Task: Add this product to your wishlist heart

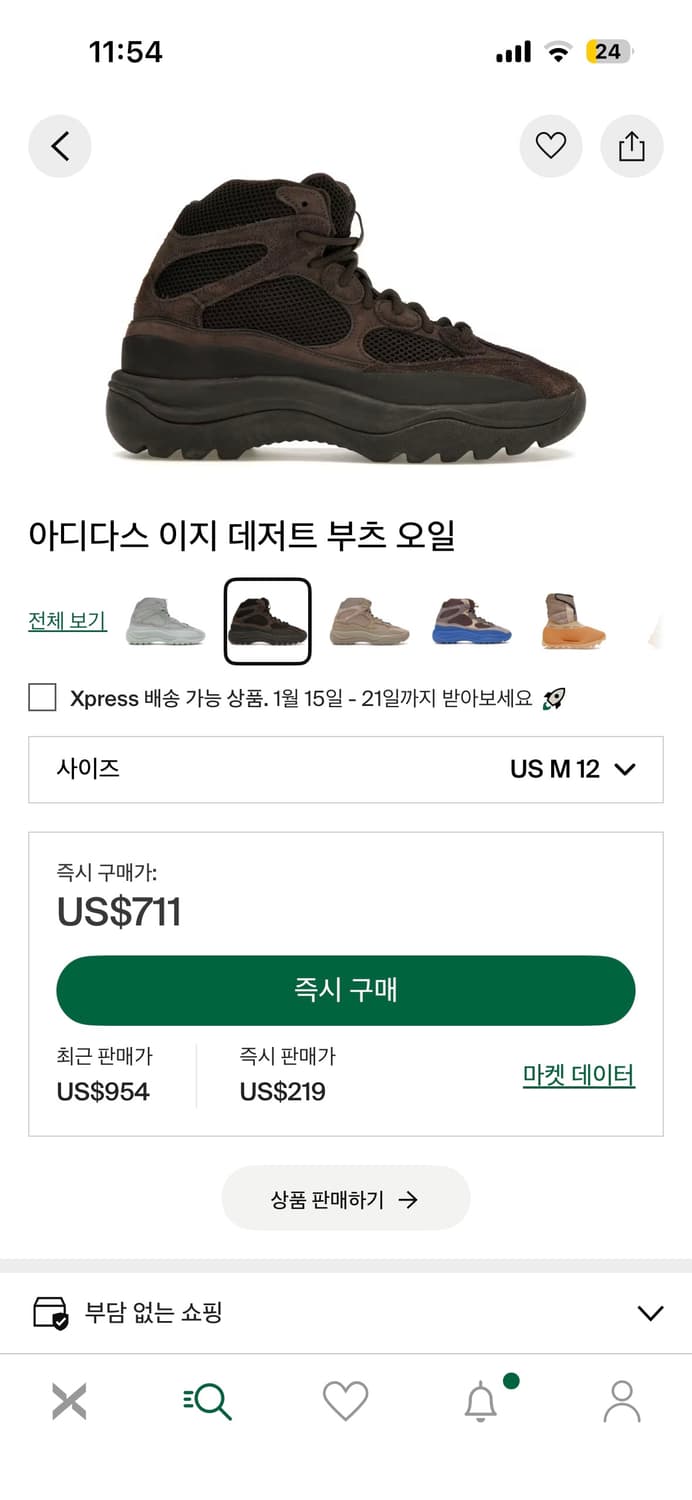Action: [x=551, y=146]
